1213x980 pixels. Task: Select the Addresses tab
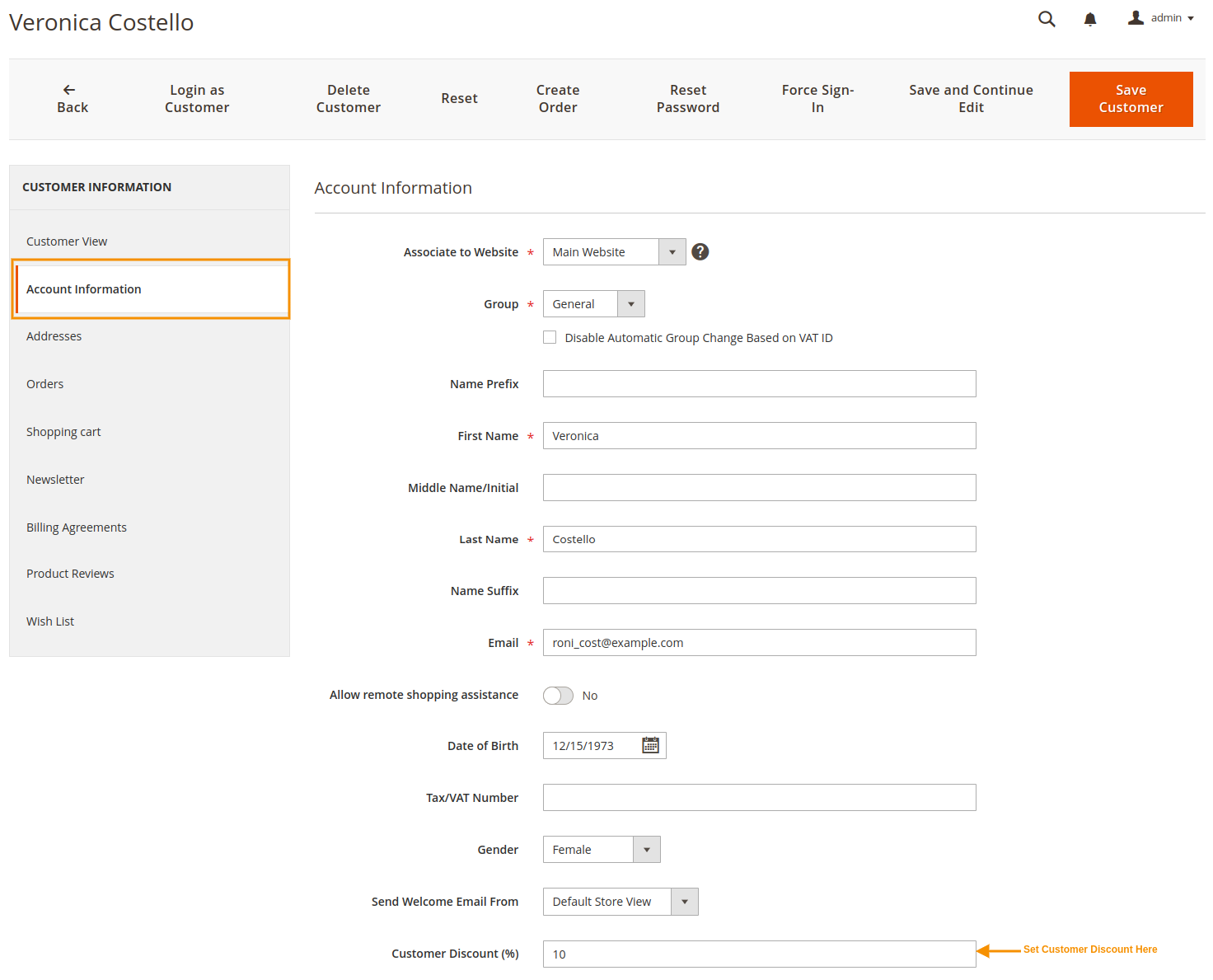pos(54,335)
